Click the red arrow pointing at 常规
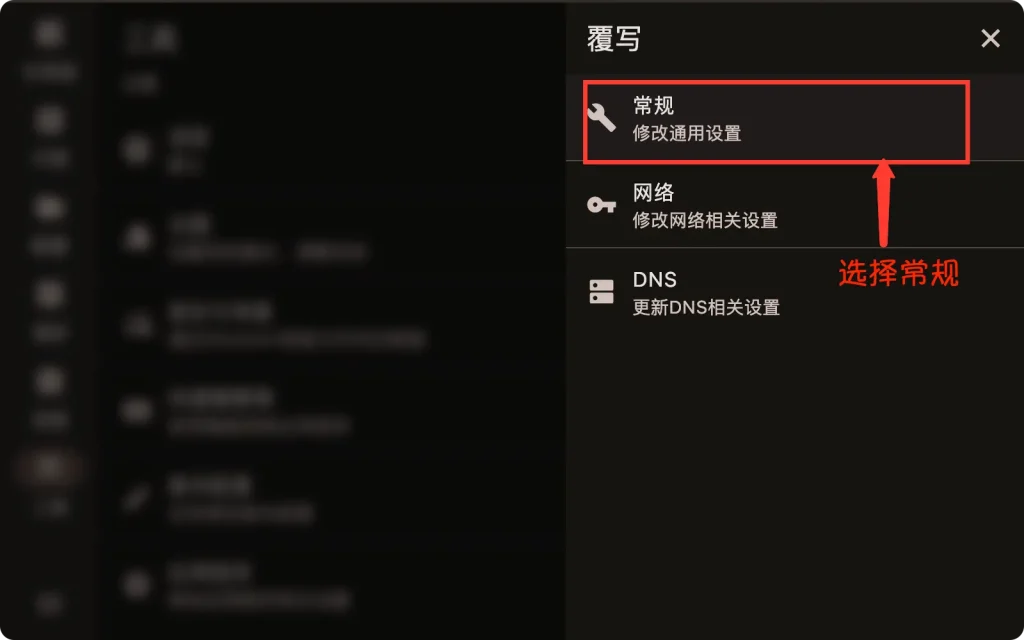Screen dimensions: 1024x640 coord(883,204)
